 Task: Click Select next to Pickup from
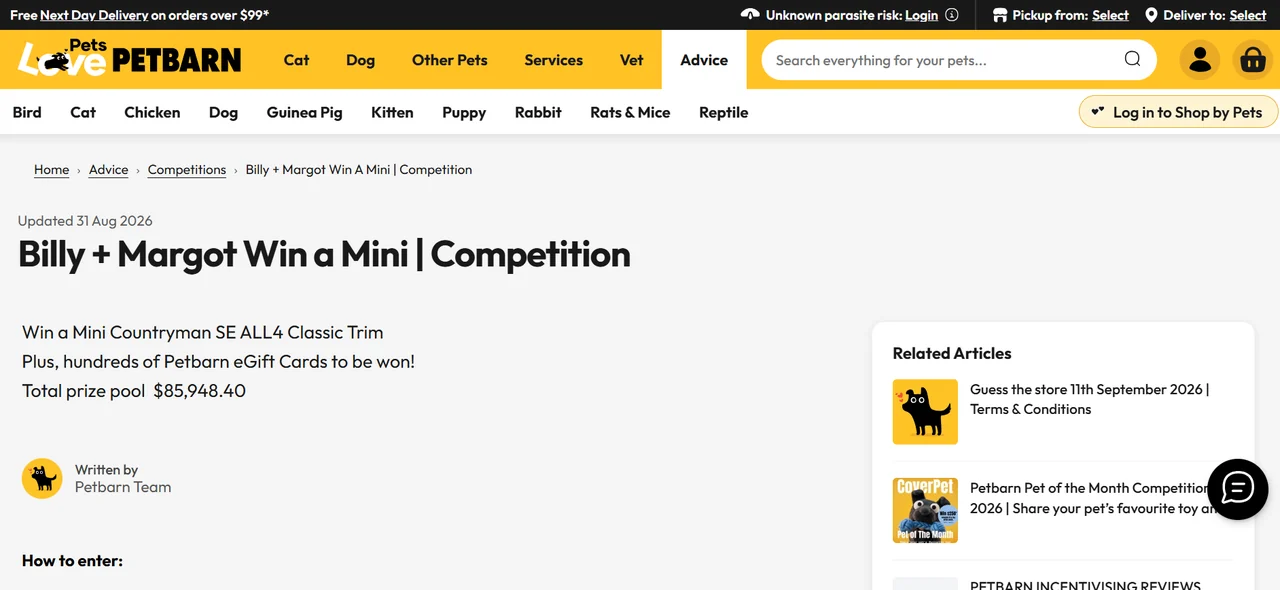coord(1110,15)
